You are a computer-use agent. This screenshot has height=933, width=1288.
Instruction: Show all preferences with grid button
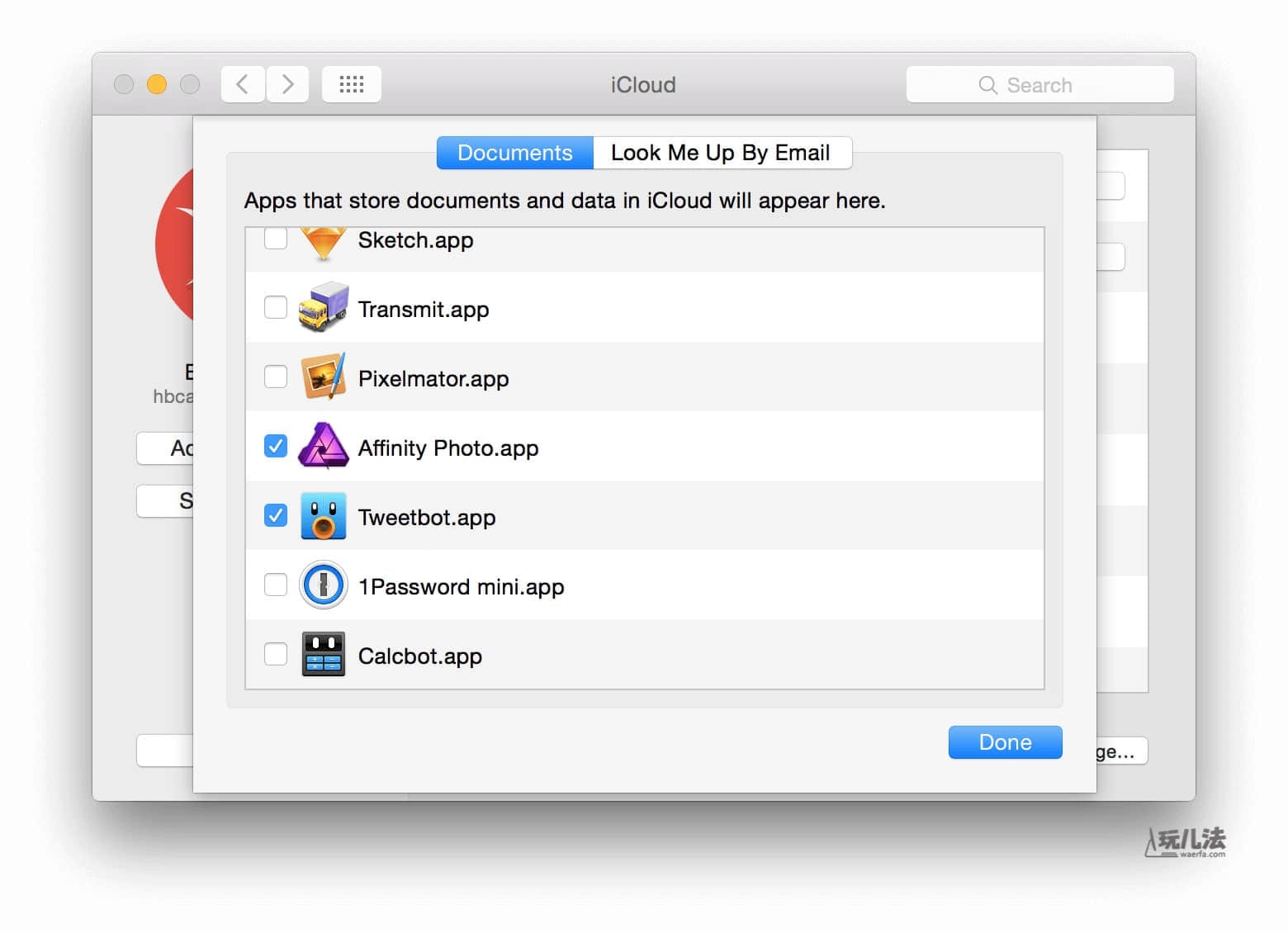tap(352, 84)
